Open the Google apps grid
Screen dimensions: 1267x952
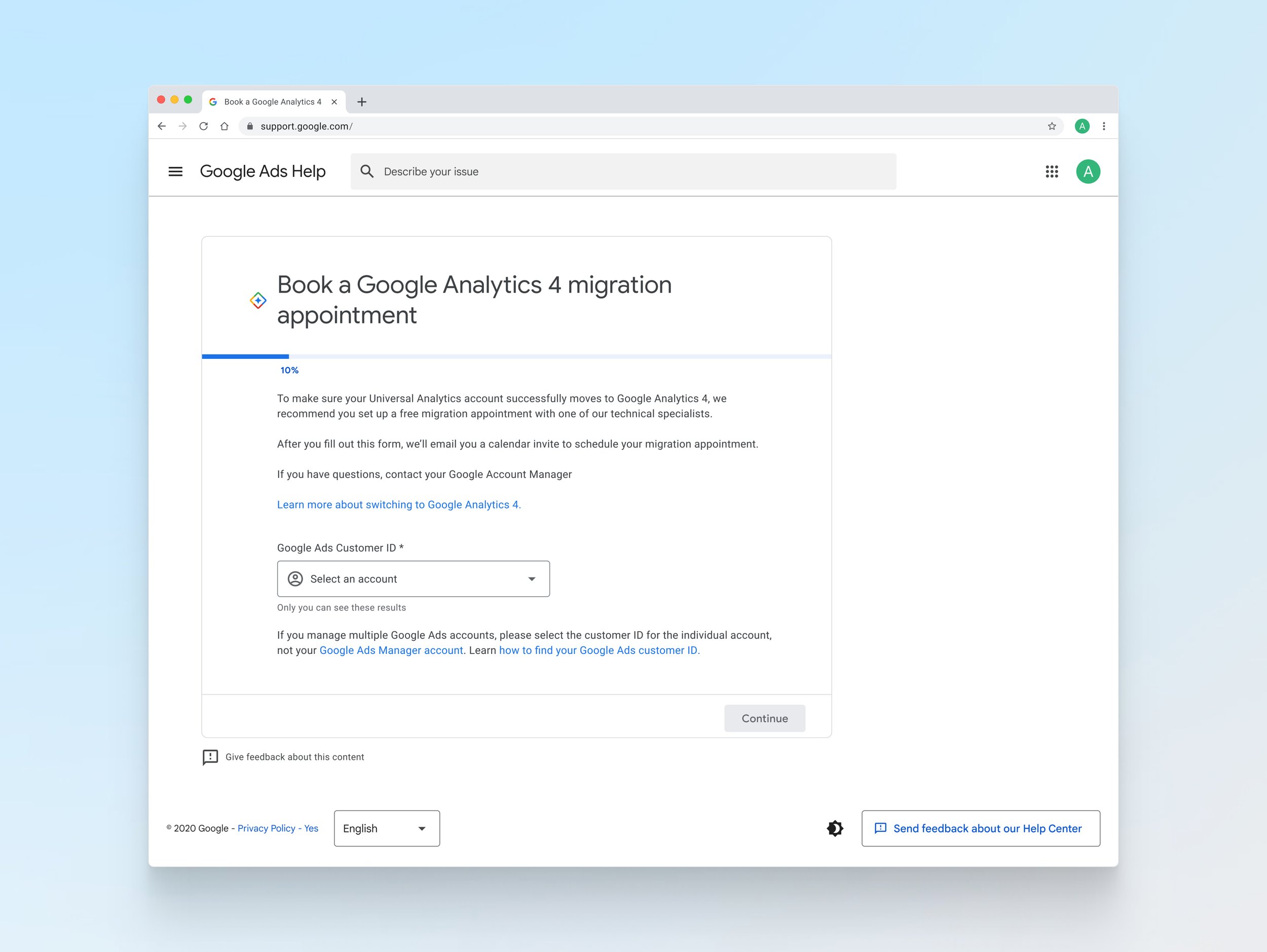[x=1052, y=171]
